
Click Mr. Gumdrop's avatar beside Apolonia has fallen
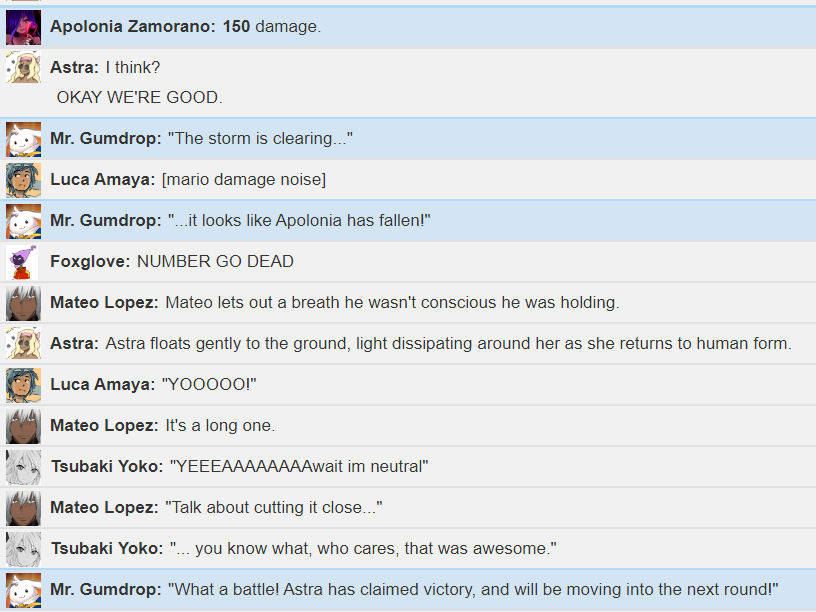[x=23, y=221]
